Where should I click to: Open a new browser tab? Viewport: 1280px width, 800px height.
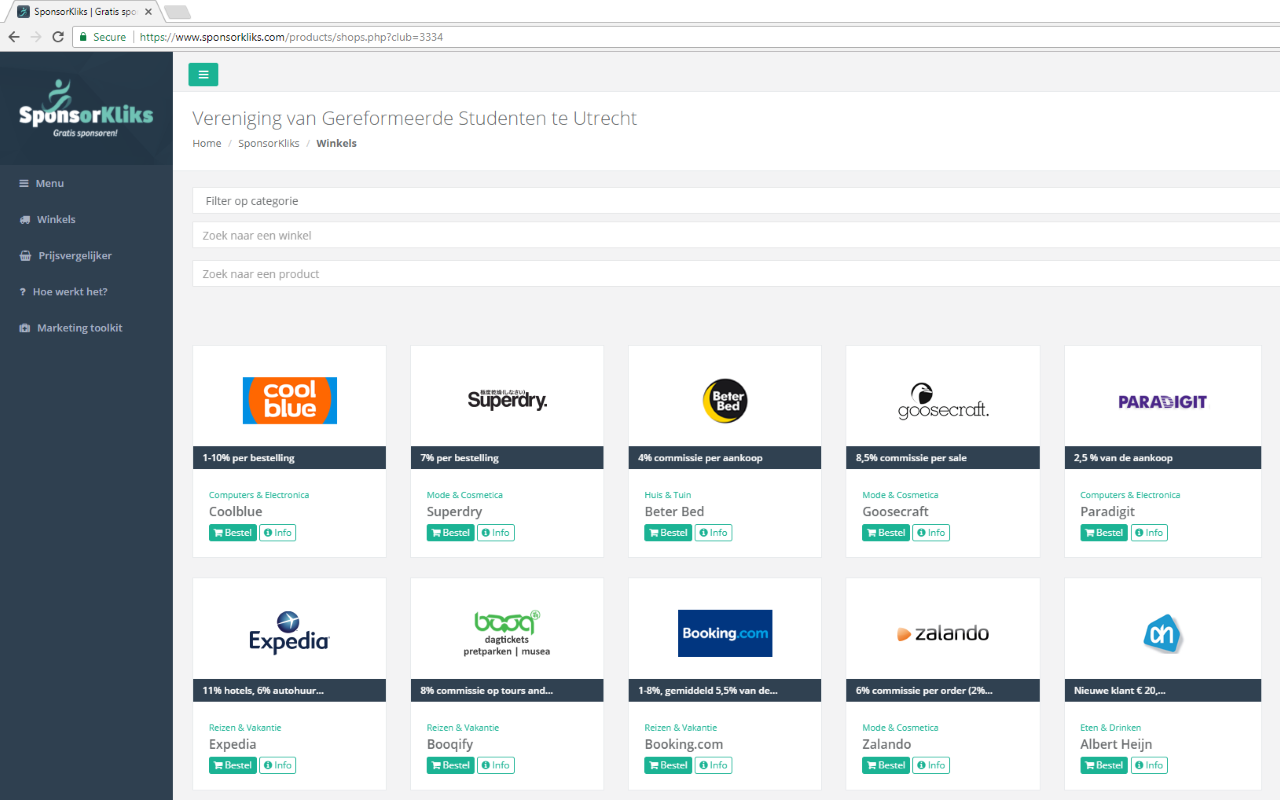coord(177,12)
